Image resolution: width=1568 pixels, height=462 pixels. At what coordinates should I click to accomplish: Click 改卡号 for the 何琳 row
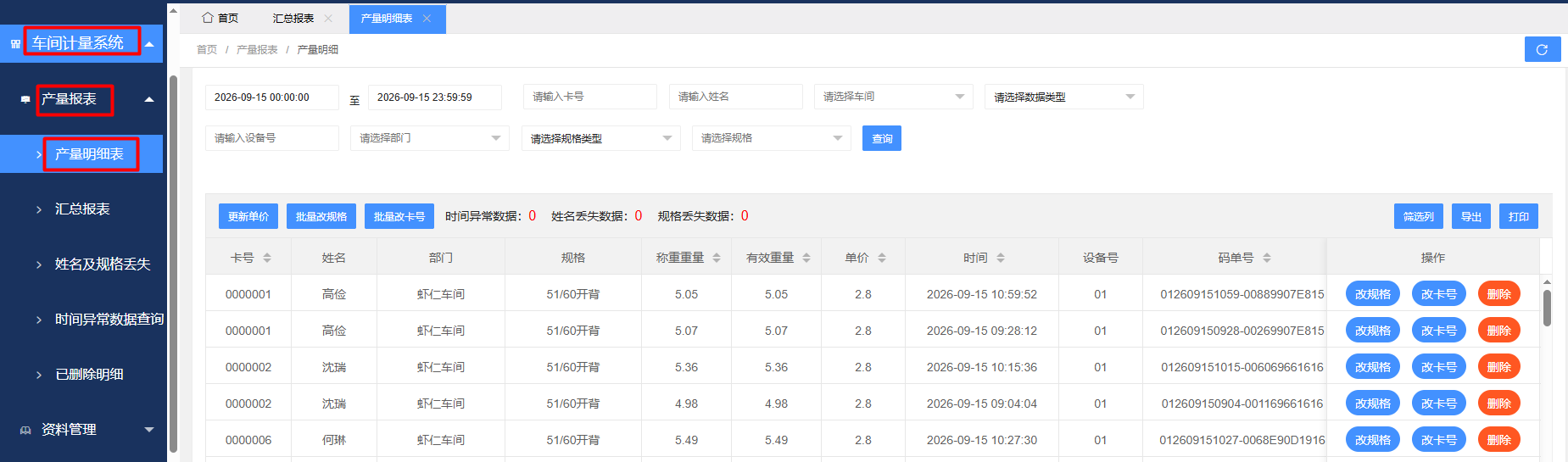(x=1439, y=440)
